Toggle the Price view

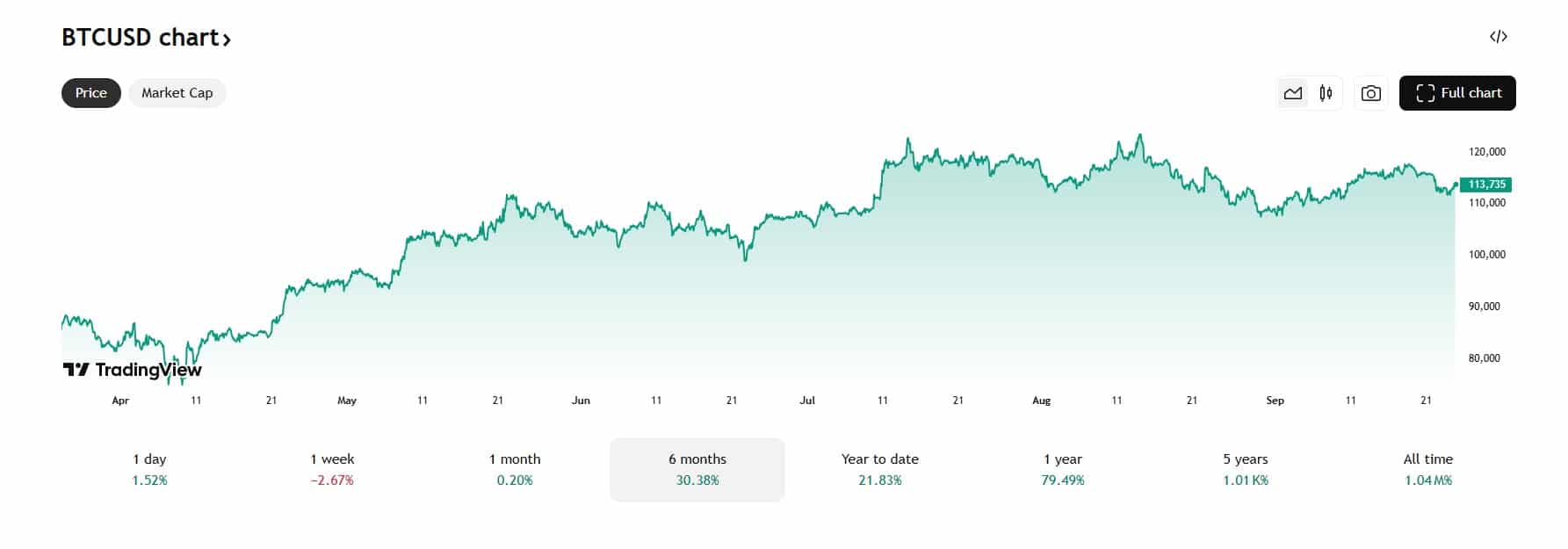pyautogui.click(x=90, y=92)
